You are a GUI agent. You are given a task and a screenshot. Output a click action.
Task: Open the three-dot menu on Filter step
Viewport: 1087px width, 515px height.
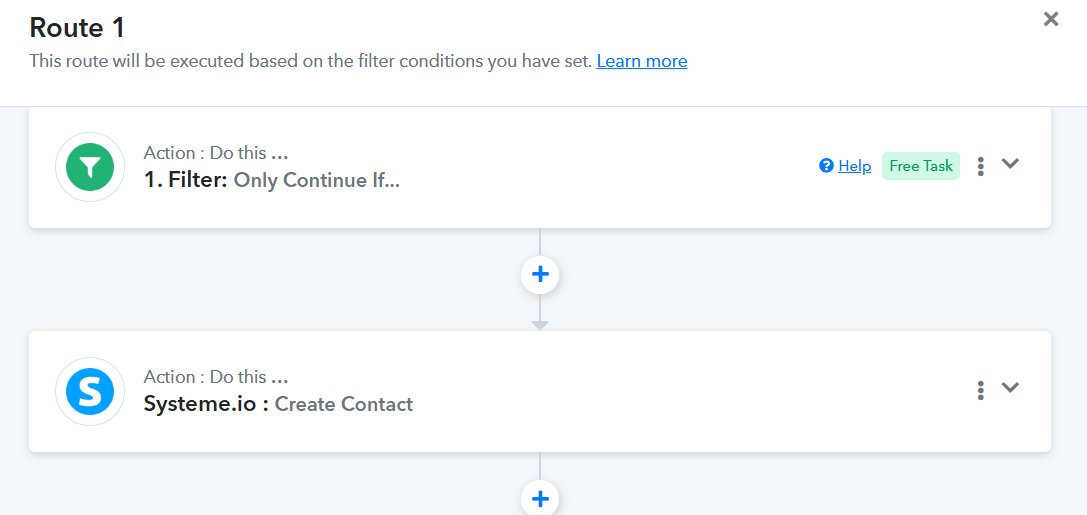(981, 166)
